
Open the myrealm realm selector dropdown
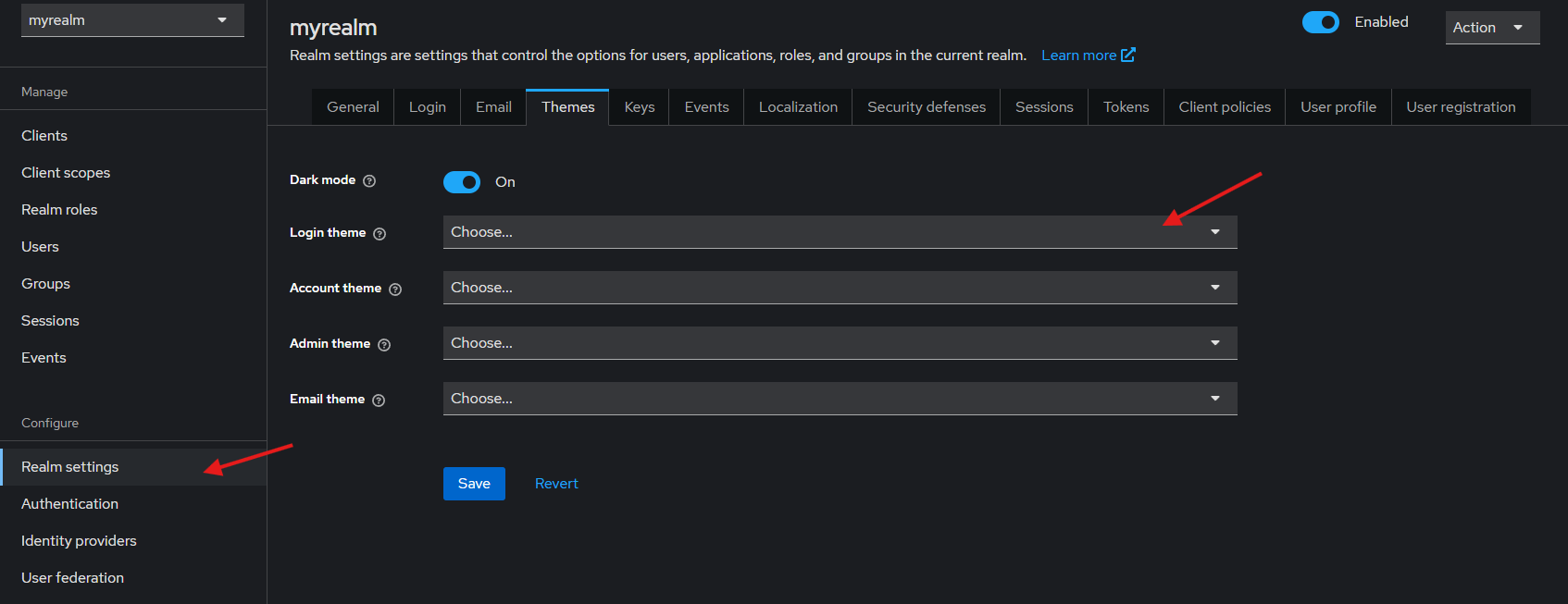click(132, 20)
